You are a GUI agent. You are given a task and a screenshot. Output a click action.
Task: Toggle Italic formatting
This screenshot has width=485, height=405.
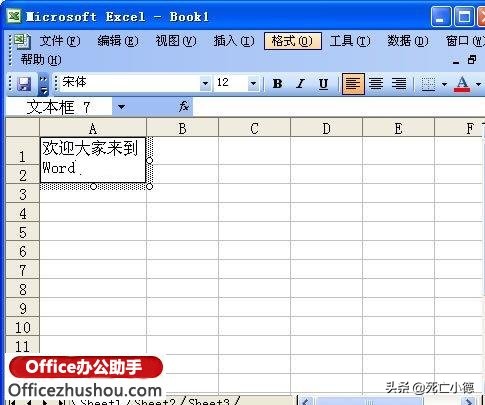(300, 84)
